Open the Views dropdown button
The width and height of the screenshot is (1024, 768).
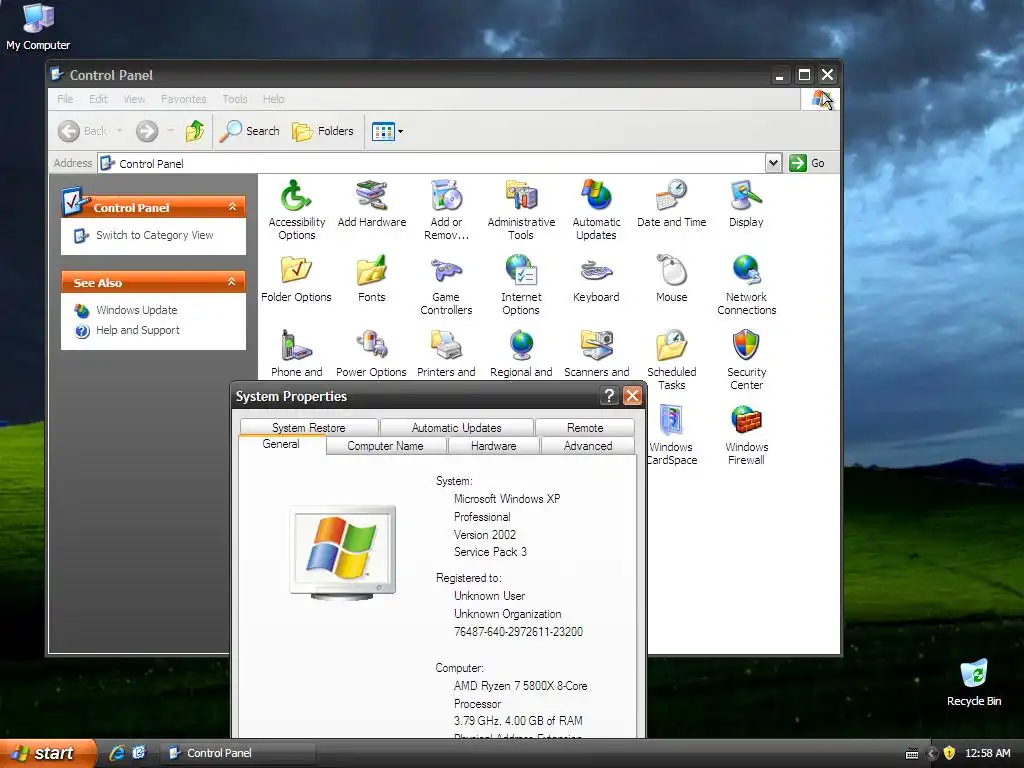coord(387,131)
